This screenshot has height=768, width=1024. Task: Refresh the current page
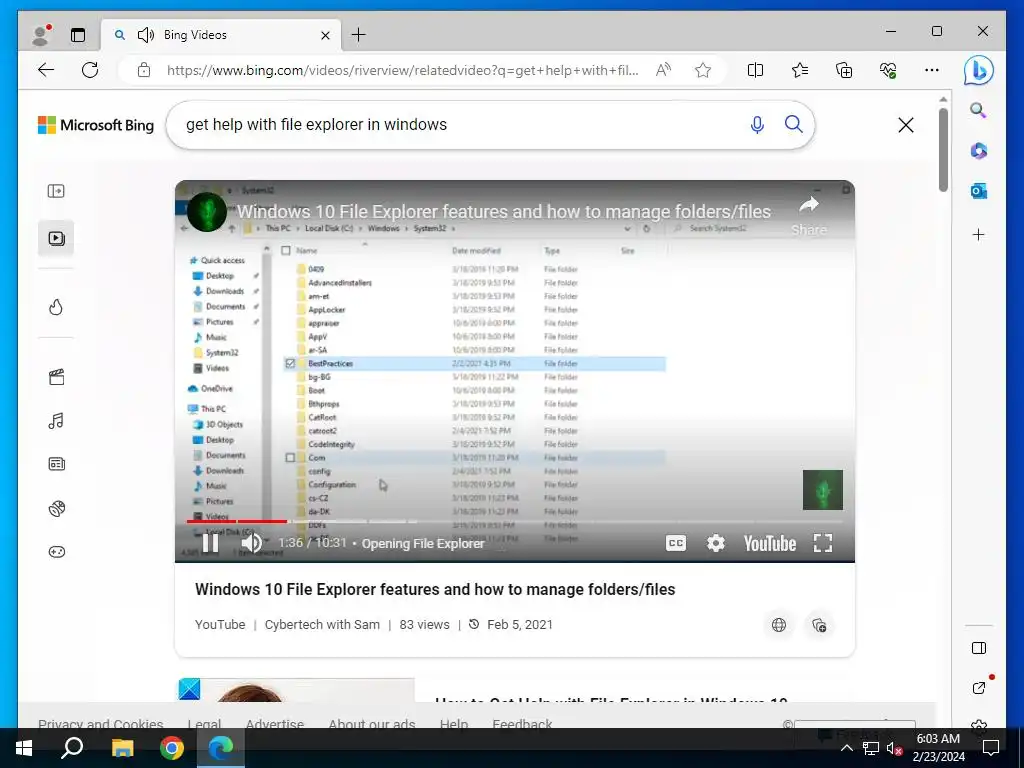click(90, 70)
